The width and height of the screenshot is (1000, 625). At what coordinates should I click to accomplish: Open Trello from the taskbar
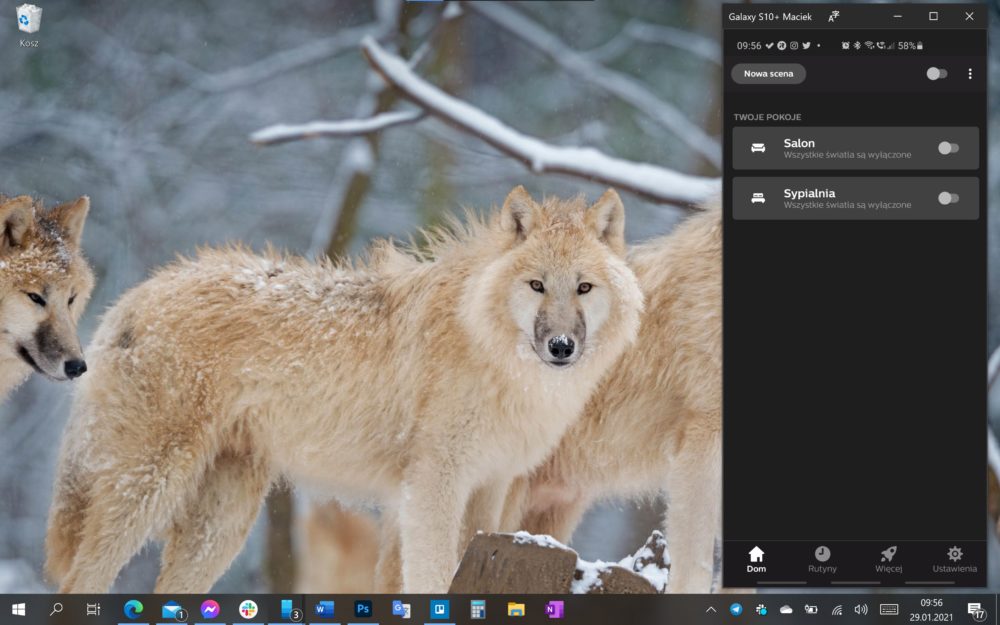(439, 610)
